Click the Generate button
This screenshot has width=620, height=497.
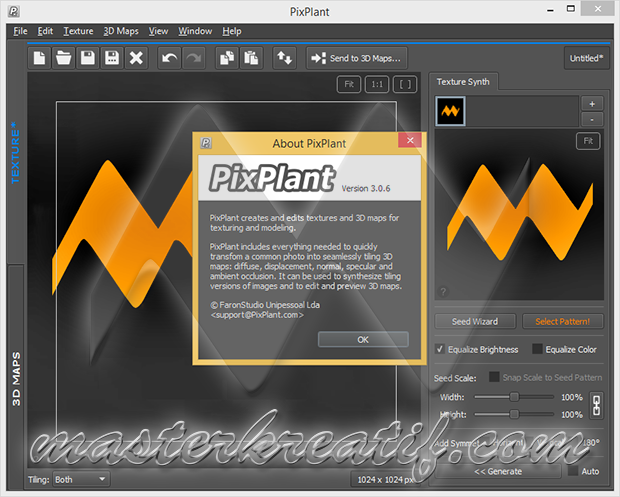coord(498,471)
